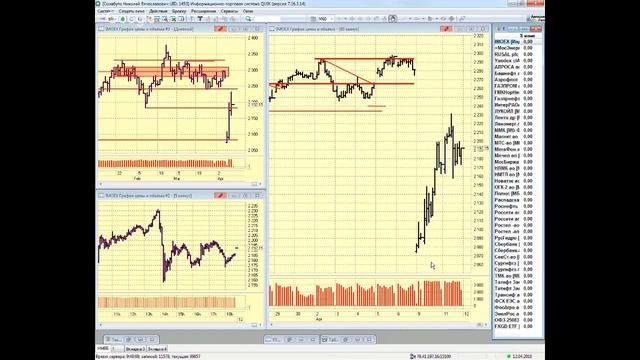This screenshot has height=360, width=640.
Task: Select the ОГК-2 ао row
Action: 518,187
